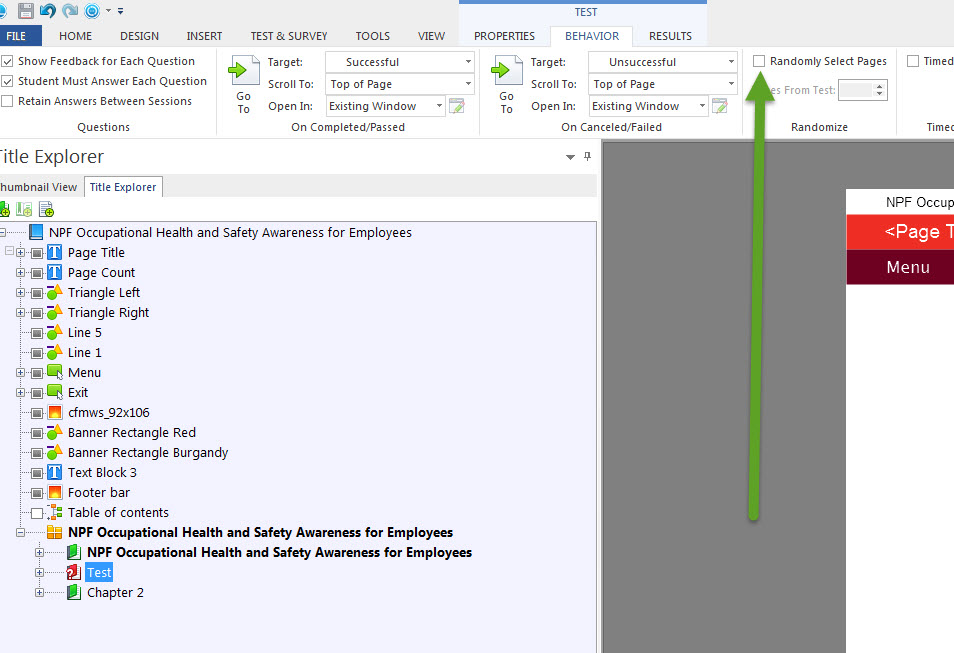Click the Pages From Test input field
Image resolution: width=954 pixels, height=653 pixels.
click(856, 90)
